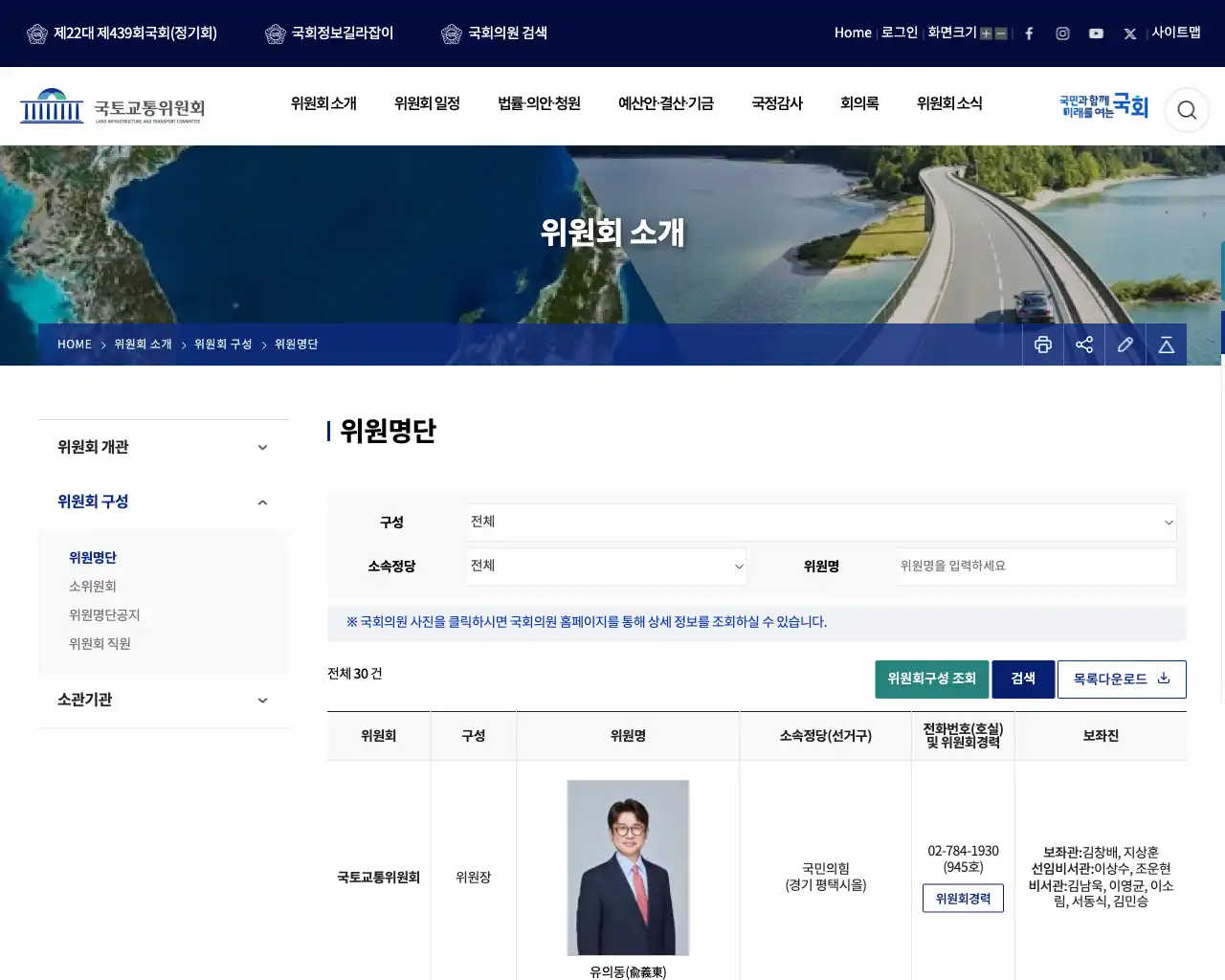
Task: Click the emblem icon beside 제22대 제439회국회
Action: (37, 33)
